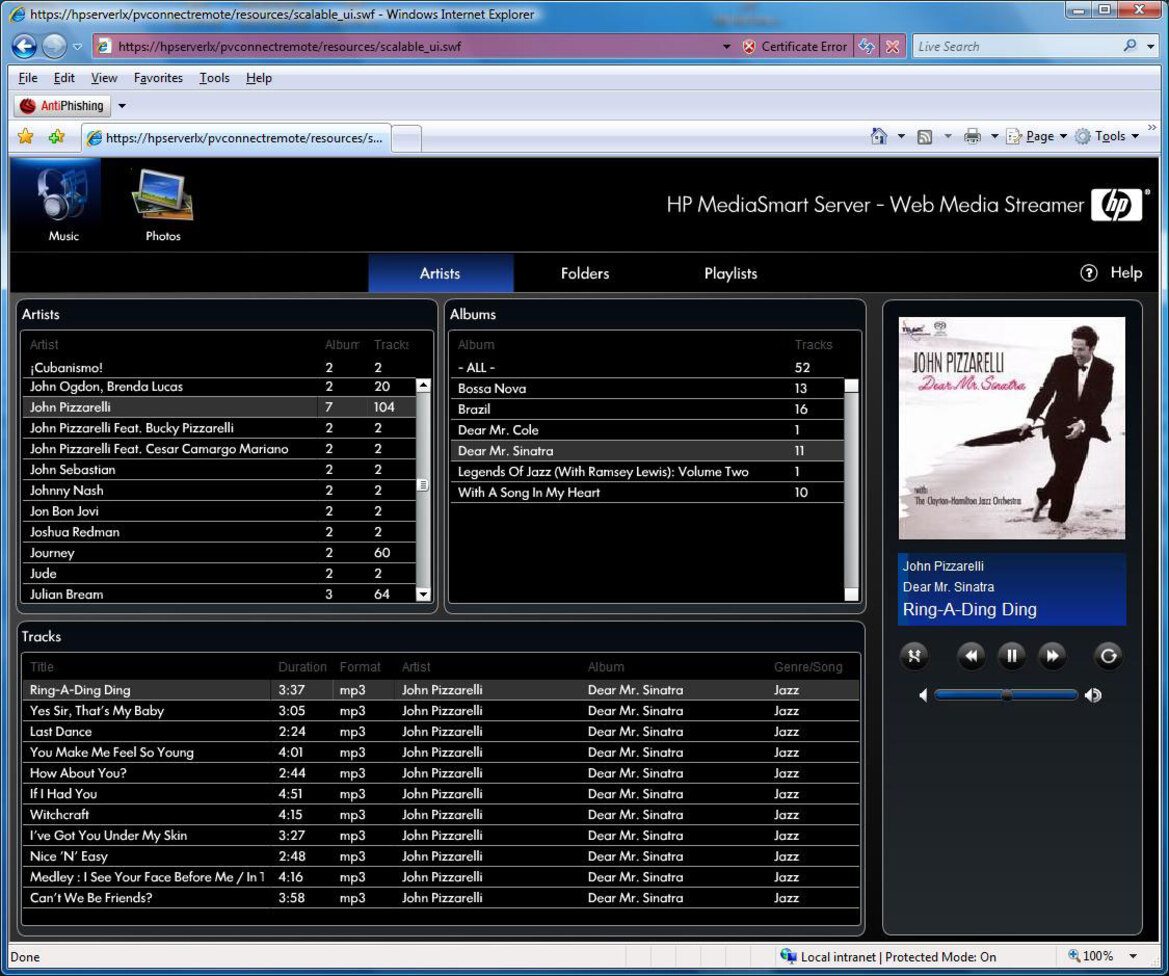Click the low-volume speaker icon

click(923, 695)
